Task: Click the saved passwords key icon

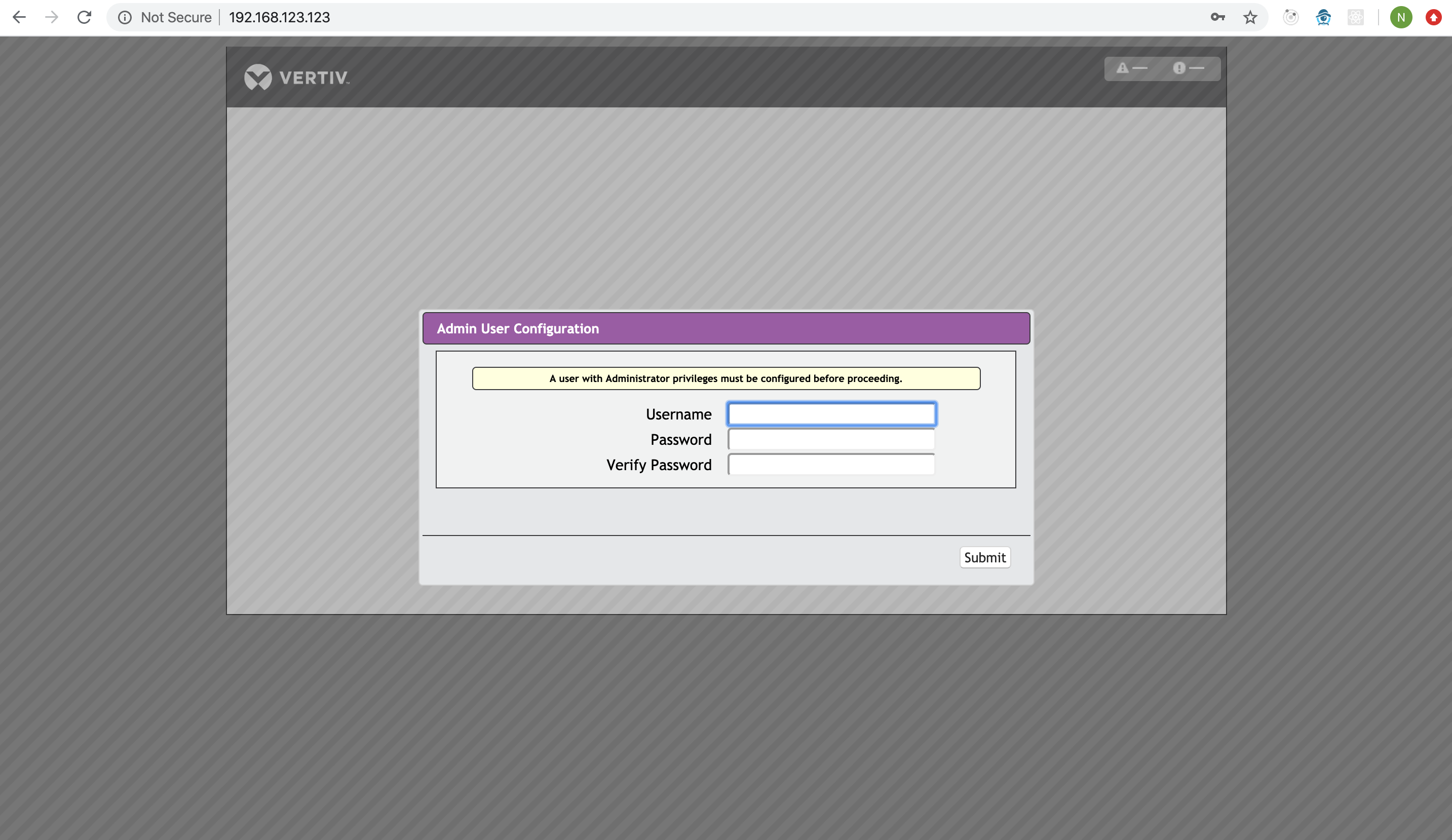Action: point(1217,17)
